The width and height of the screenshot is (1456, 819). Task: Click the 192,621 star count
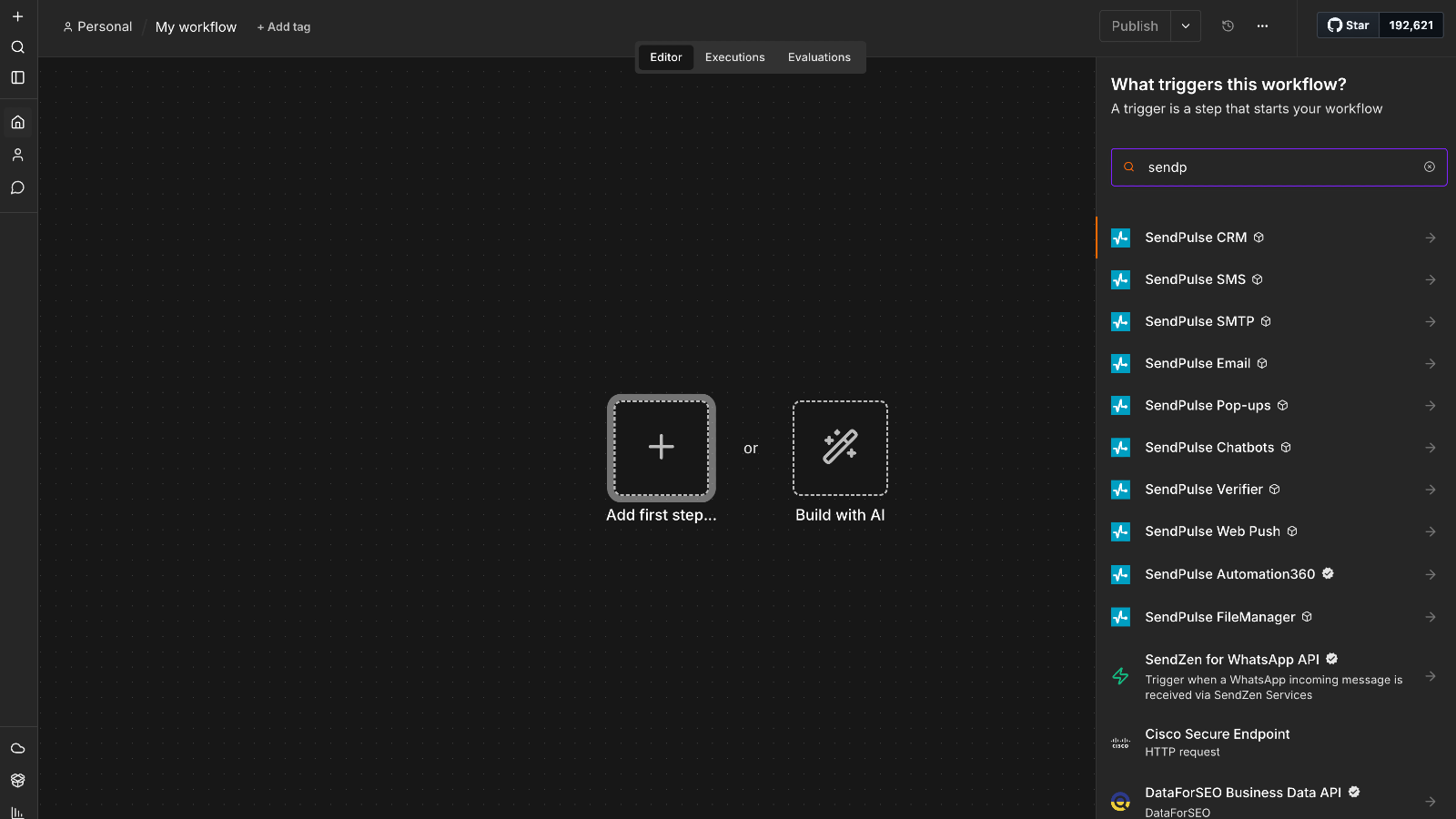[1411, 25]
